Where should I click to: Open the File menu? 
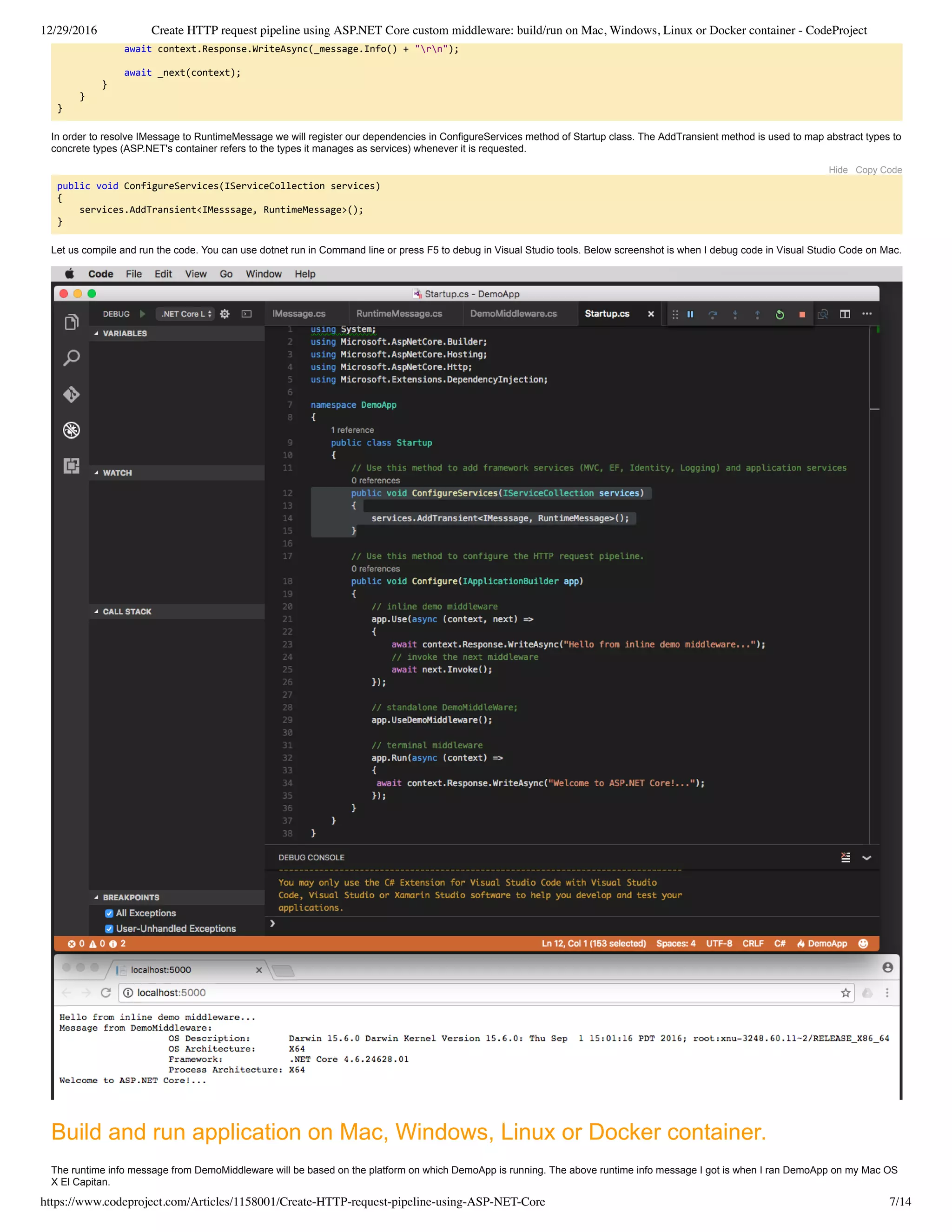(x=134, y=273)
